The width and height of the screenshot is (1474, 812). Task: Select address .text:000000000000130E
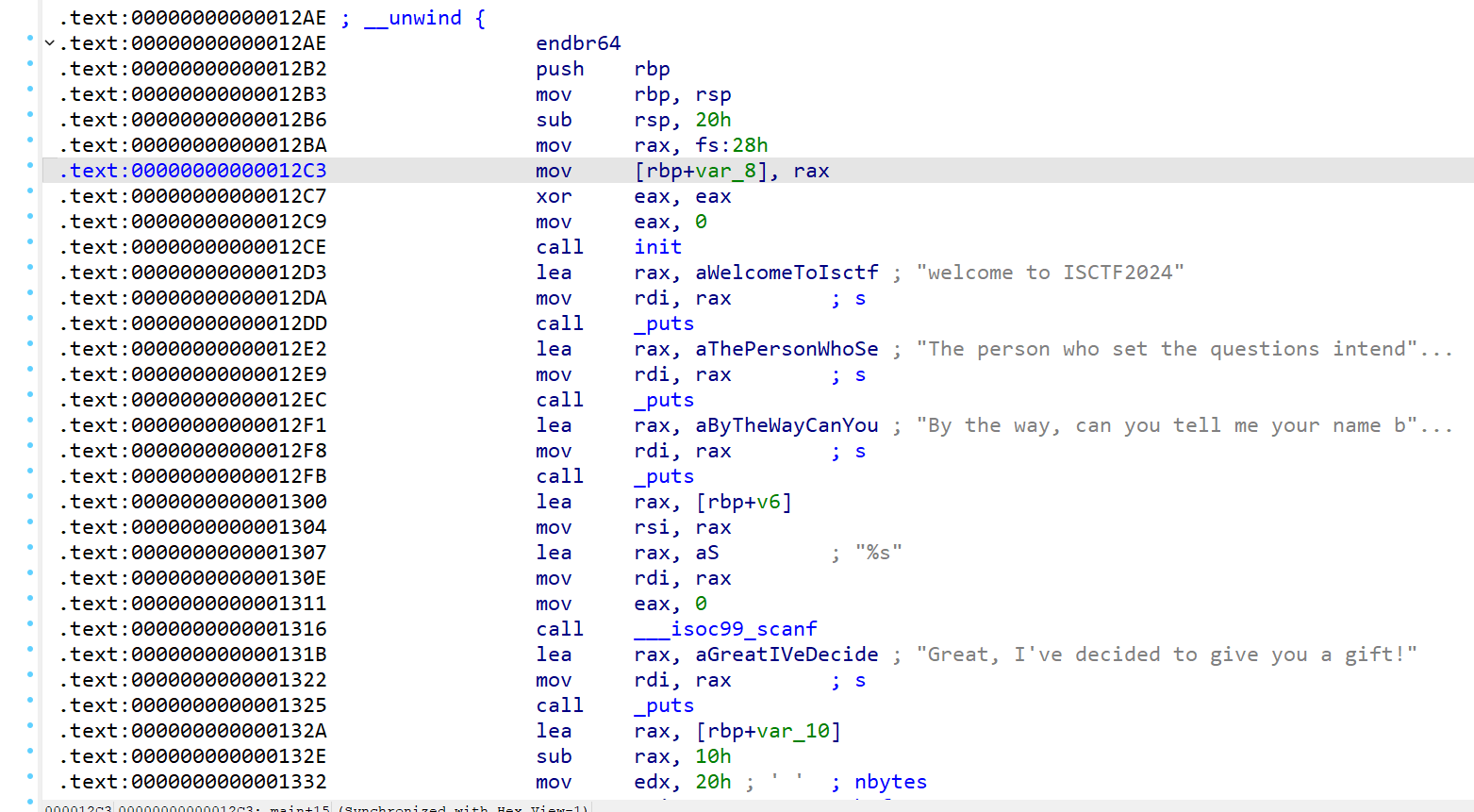[x=192, y=578]
